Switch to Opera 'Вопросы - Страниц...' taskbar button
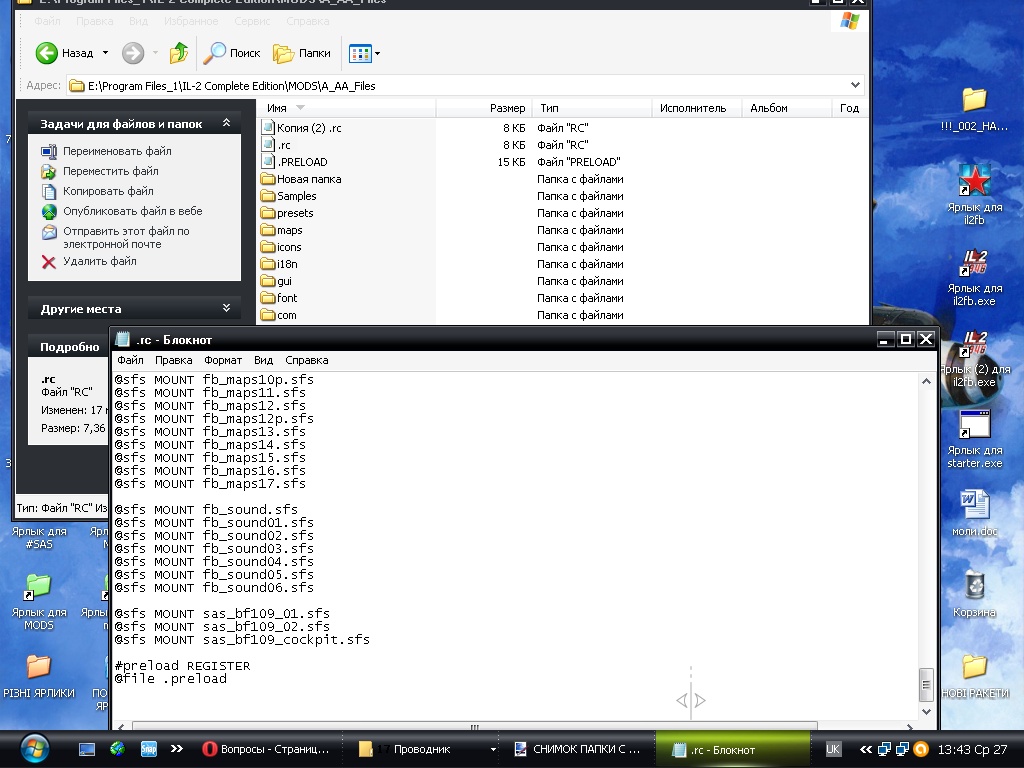The height and width of the screenshot is (768, 1024). pyautogui.click(x=266, y=749)
